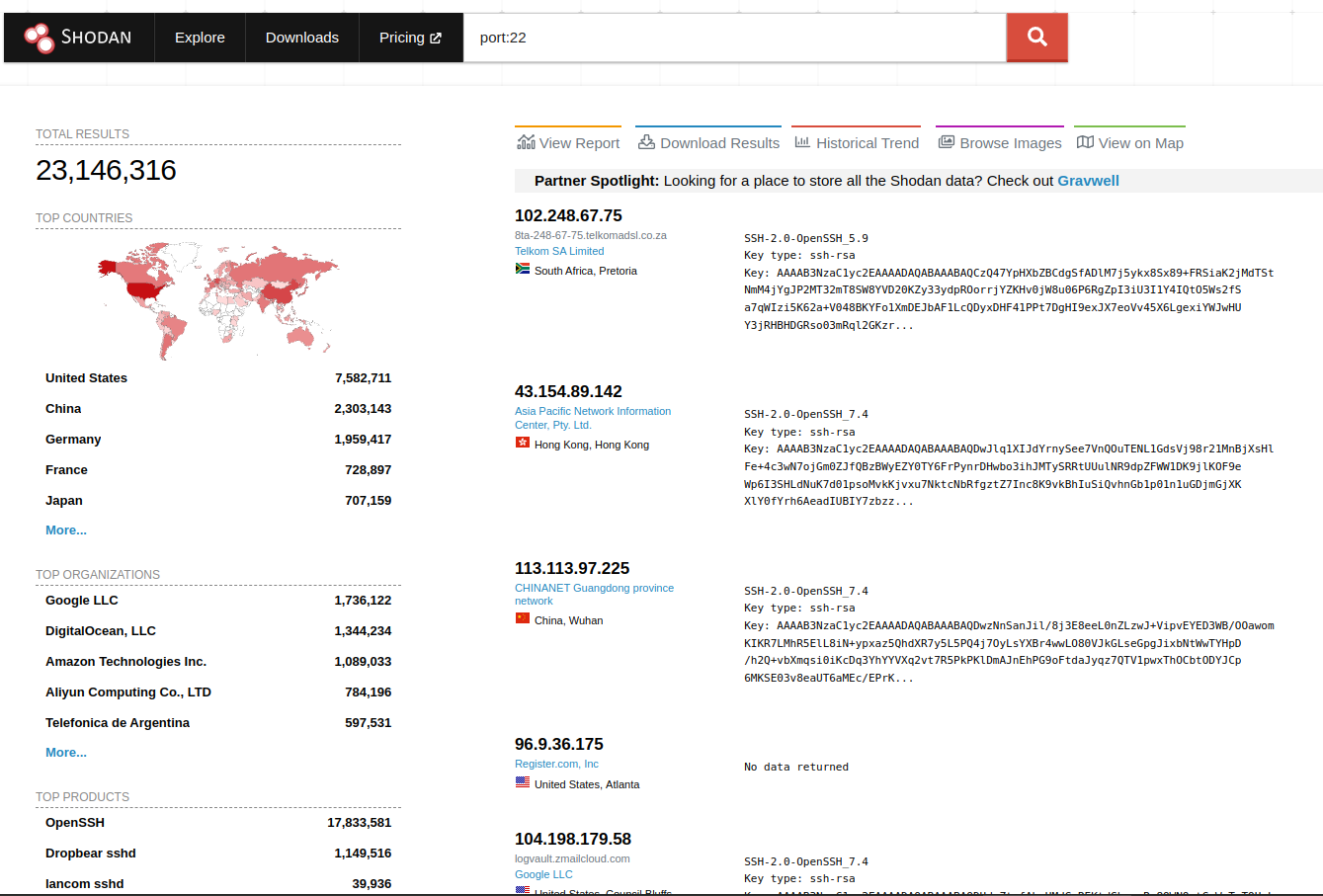Click the Shodan logo
The height and width of the screenshot is (896, 1323).
(x=77, y=37)
